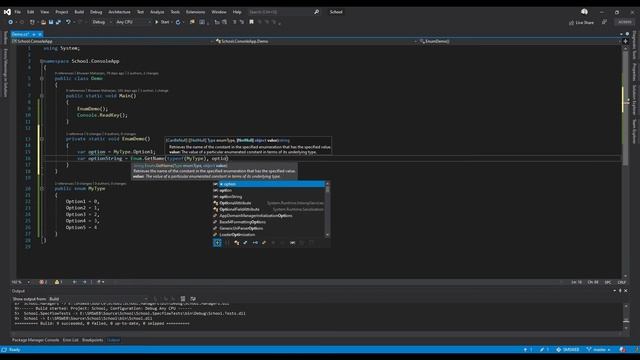The width and height of the screenshot is (640, 360).
Task: Close the Demo.cs editor tab
Action: (x=40, y=34)
